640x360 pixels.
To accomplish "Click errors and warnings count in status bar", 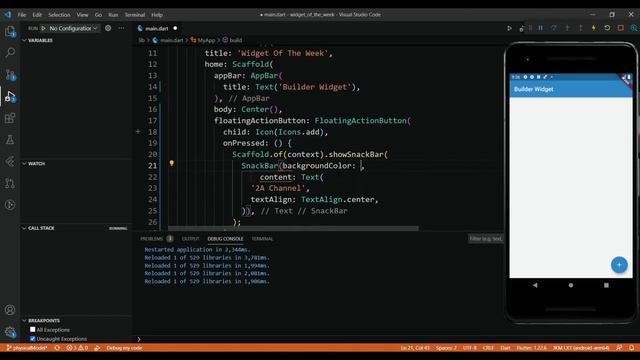I will click(x=77, y=348).
